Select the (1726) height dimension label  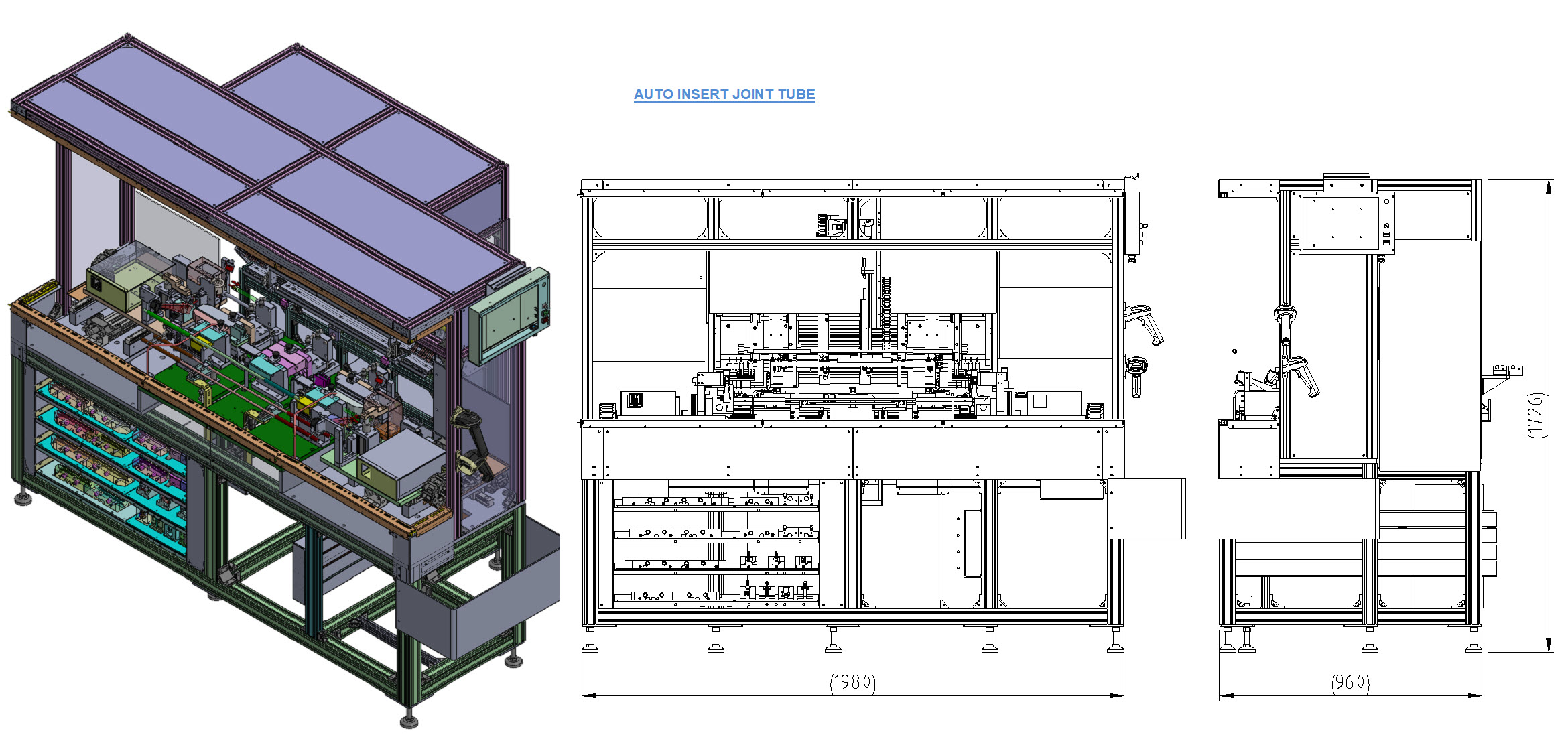pyautogui.click(x=1537, y=415)
